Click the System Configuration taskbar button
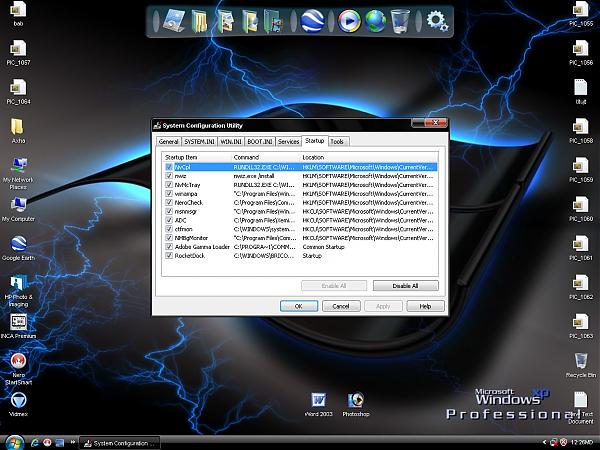This screenshot has width=600, height=450. (119, 443)
